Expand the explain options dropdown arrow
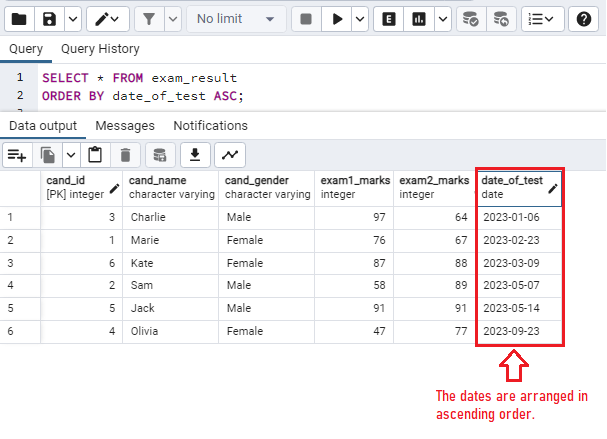This screenshot has height=439, width=607. (x=443, y=19)
